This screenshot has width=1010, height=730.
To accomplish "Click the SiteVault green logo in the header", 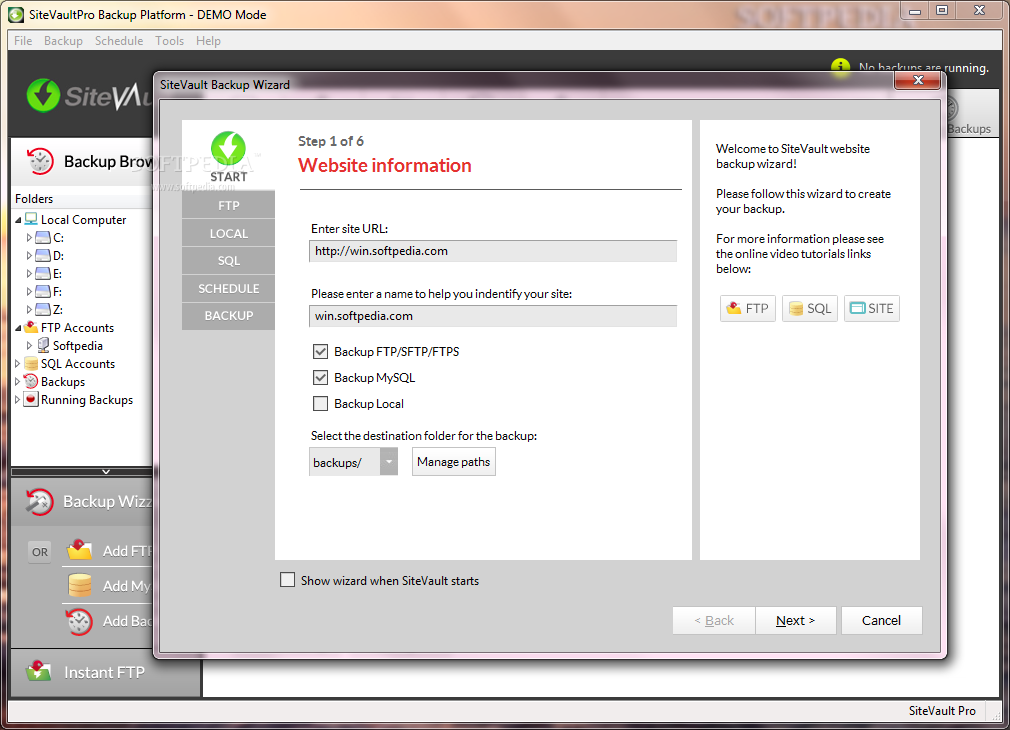I will [x=43, y=96].
